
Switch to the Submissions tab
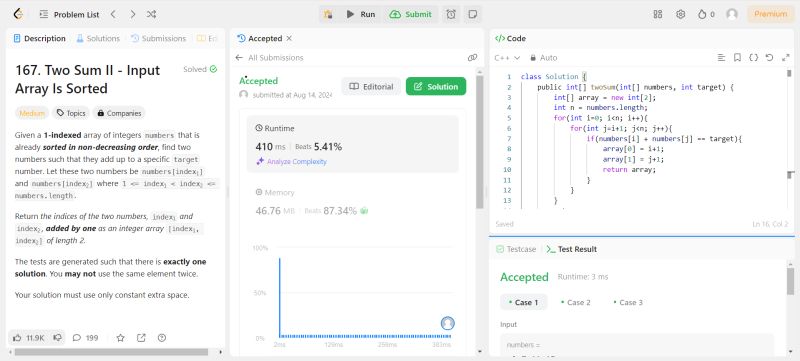click(x=159, y=38)
